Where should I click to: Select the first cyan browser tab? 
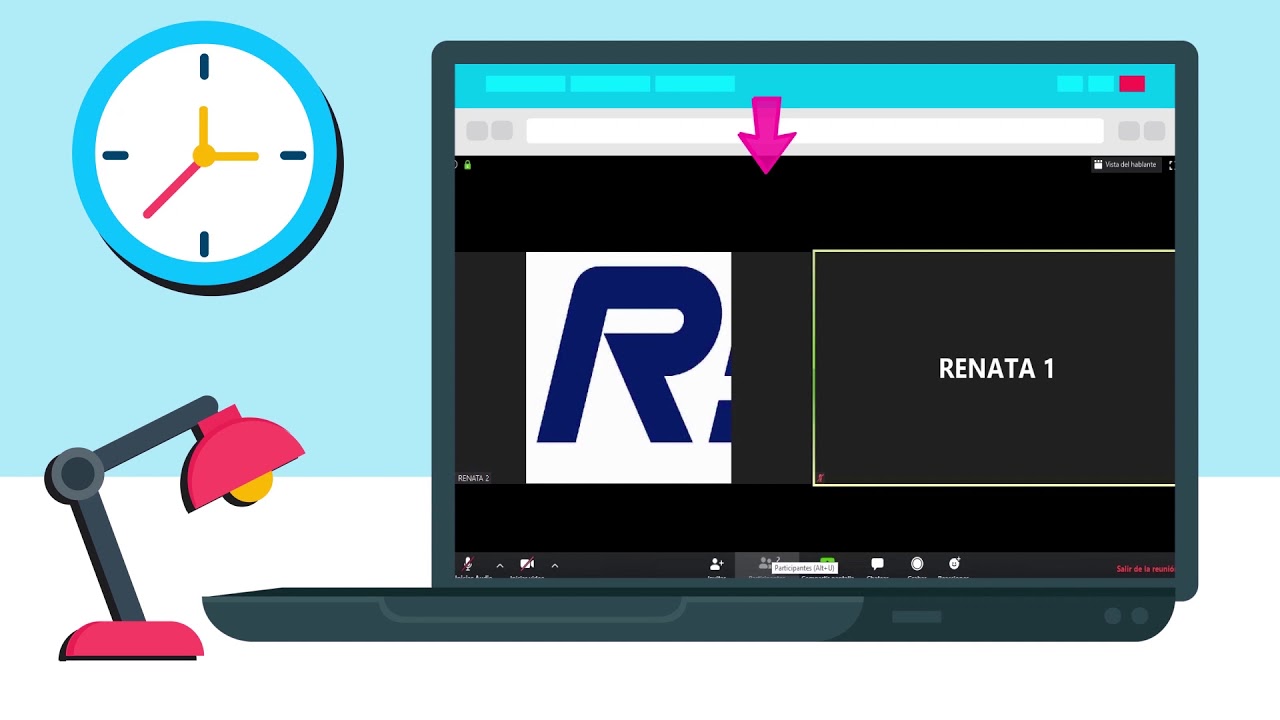coord(525,84)
